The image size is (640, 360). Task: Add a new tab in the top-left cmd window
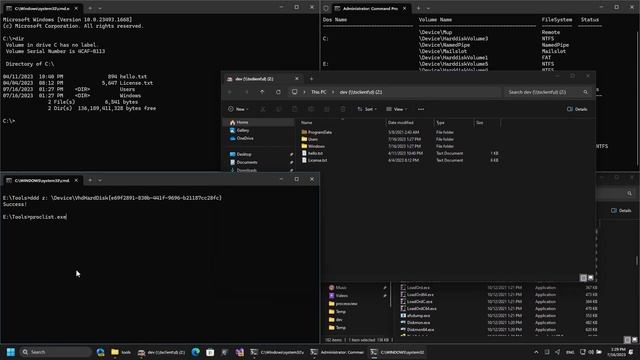click(x=90, y=8)
